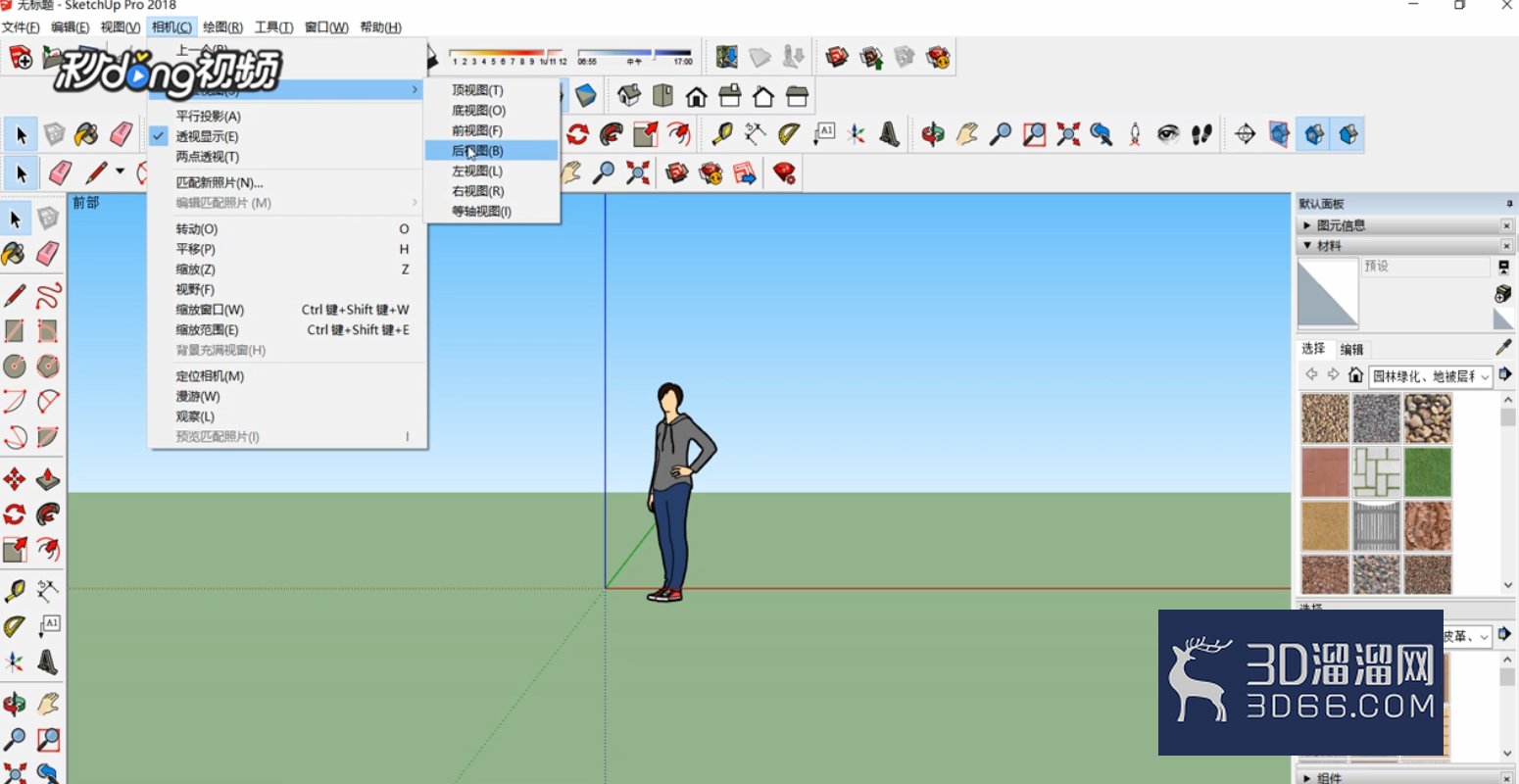Select the Walk footprints tool

pos(1202,134)
